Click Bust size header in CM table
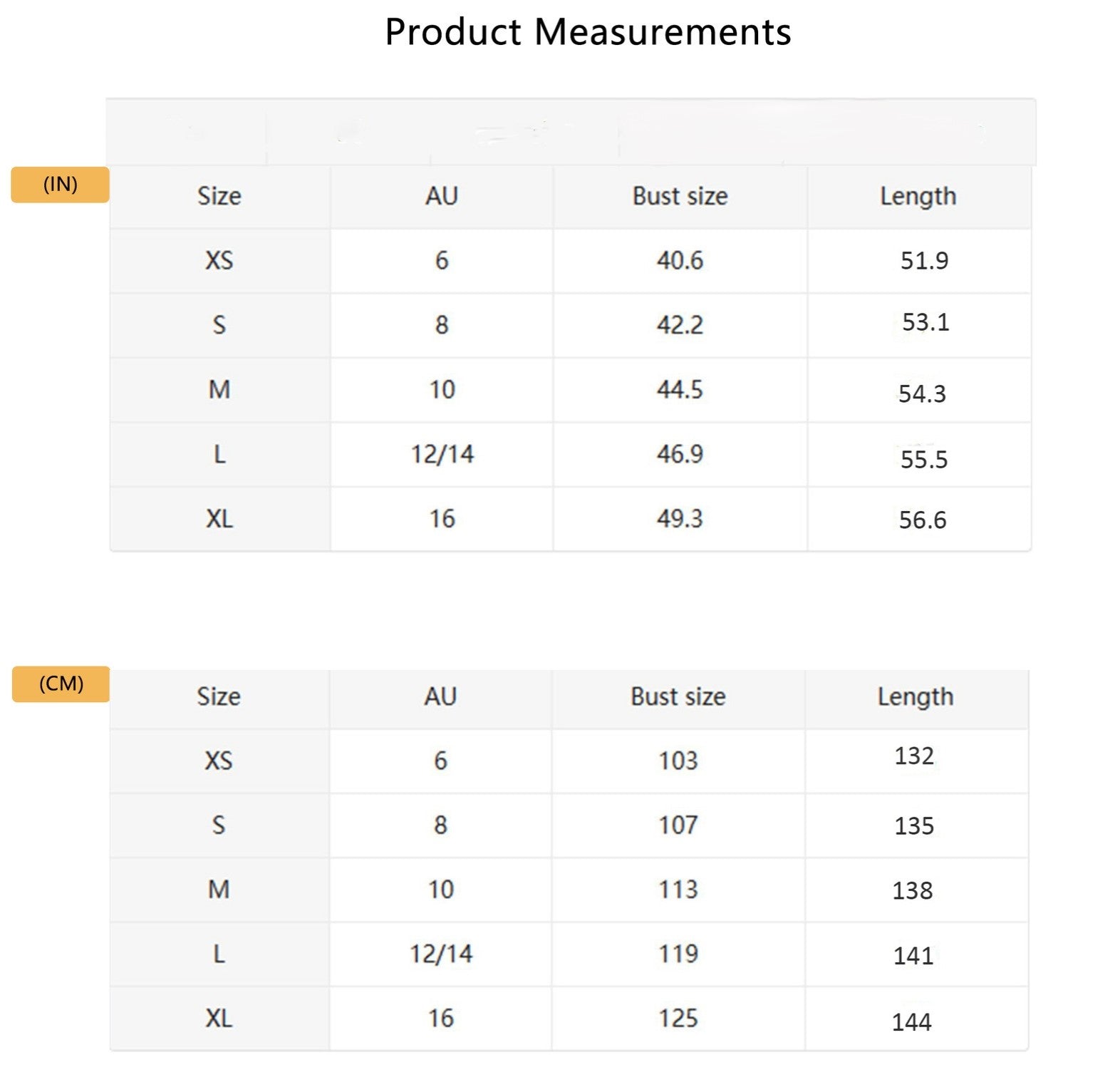Screen dimensions: 1120x1087 (x=678, y=696)
